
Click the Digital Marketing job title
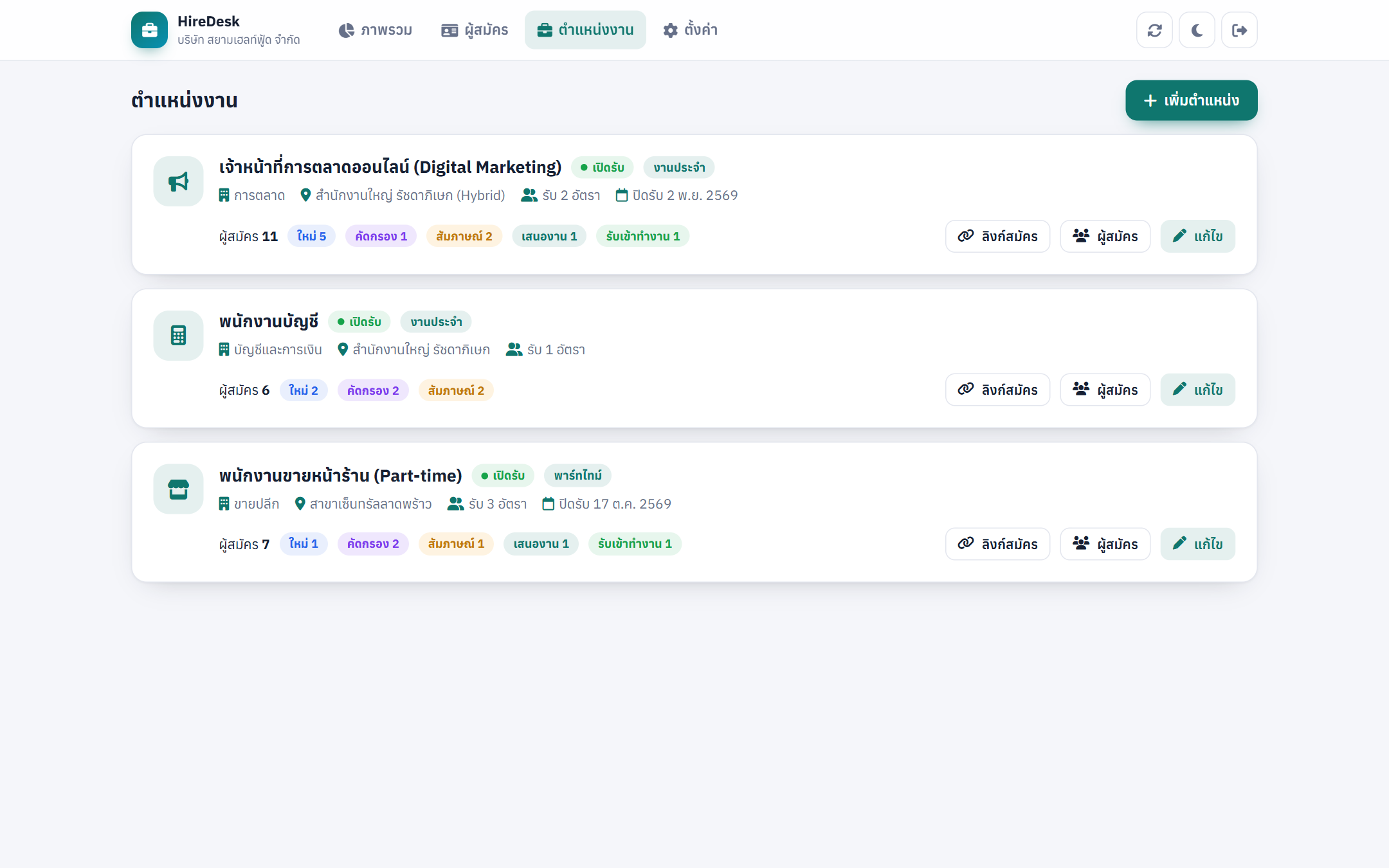pyautogui.click(x=390, y=167)
